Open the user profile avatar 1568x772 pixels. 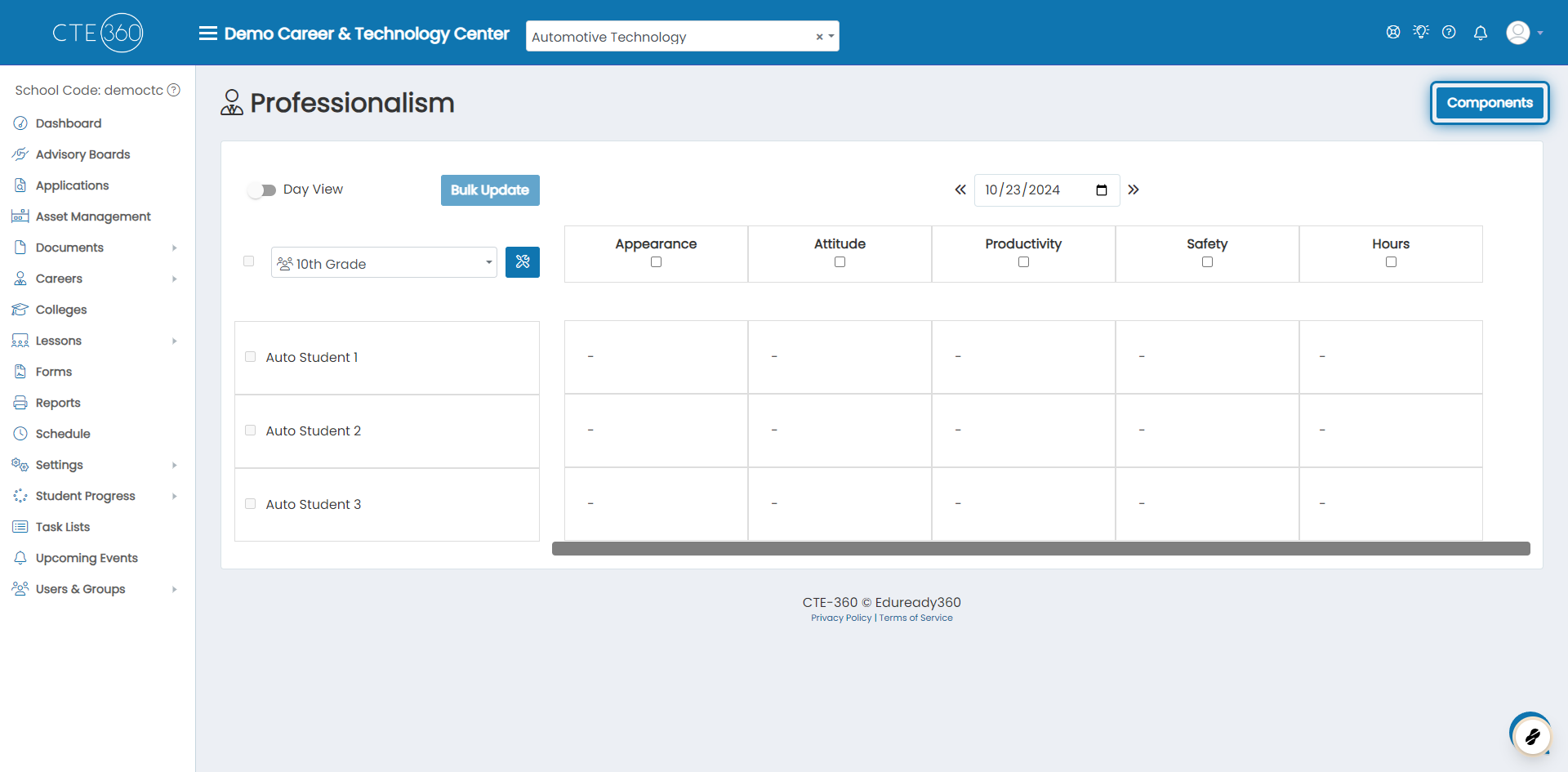1518,33
